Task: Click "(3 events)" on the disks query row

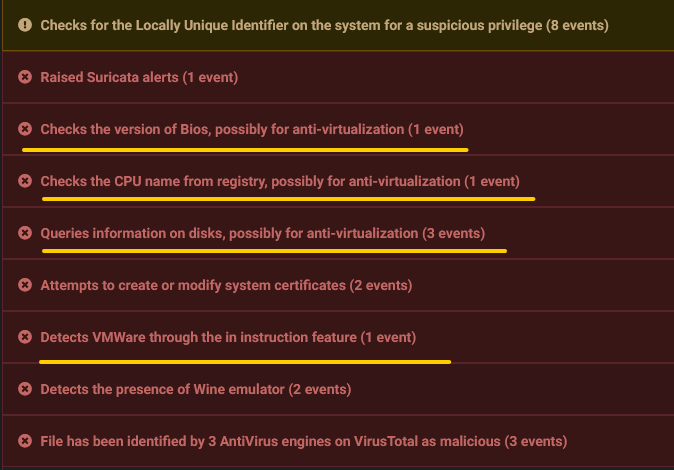Action: pyautogui.click(x=454, y=233)
